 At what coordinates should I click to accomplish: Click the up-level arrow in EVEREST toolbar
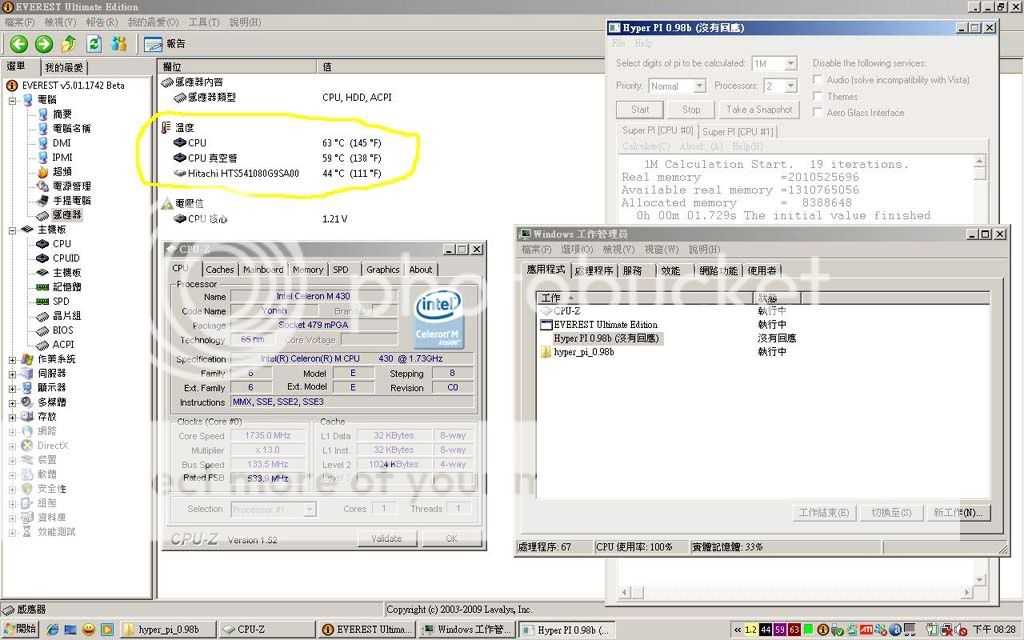69,44
